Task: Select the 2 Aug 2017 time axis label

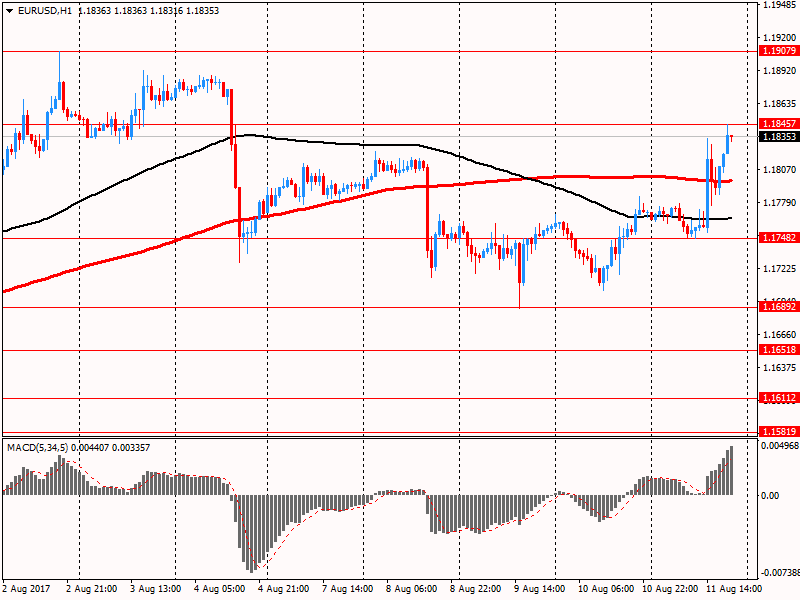Action: (27, 589)
